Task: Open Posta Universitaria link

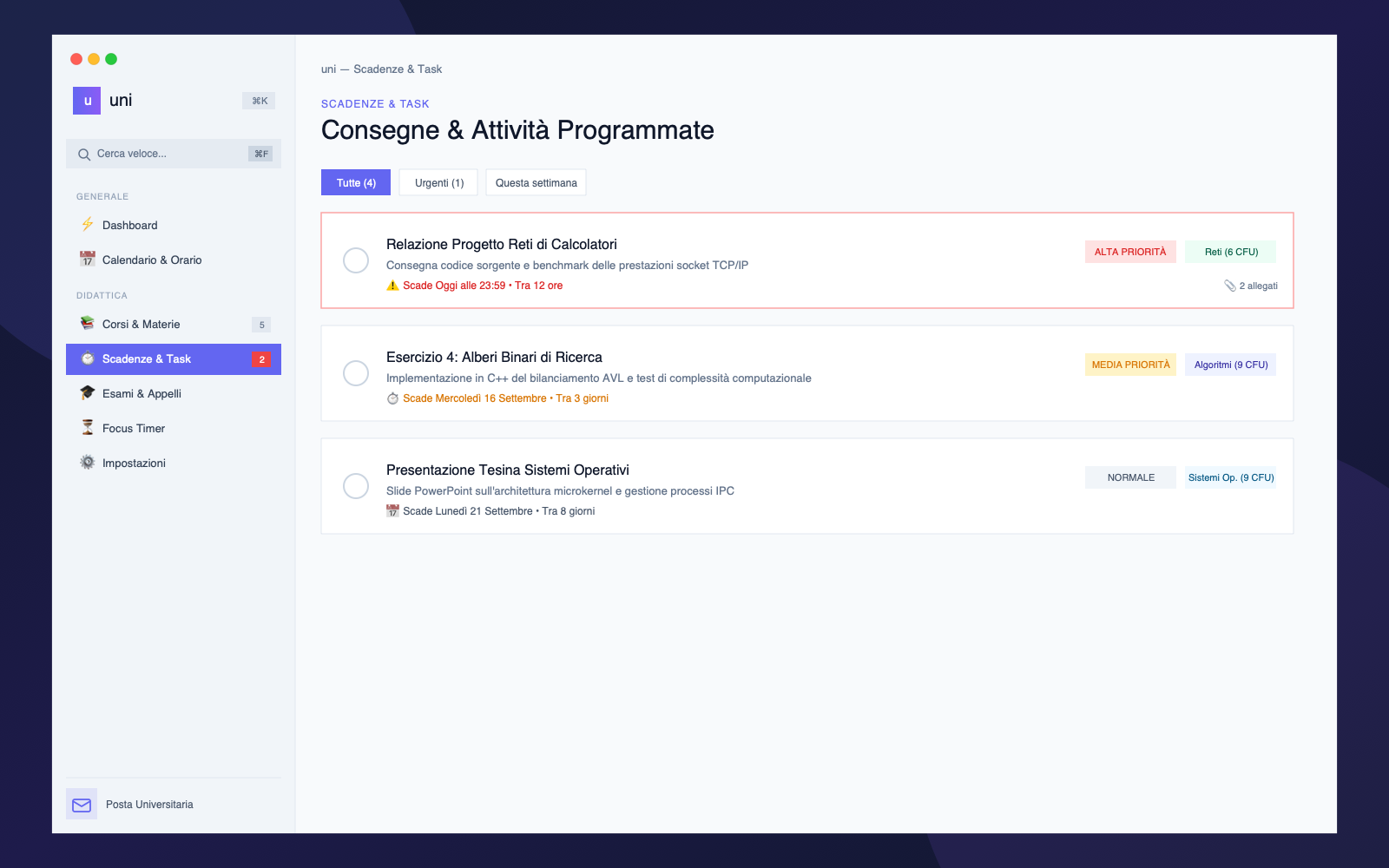Action: (149, 805)
